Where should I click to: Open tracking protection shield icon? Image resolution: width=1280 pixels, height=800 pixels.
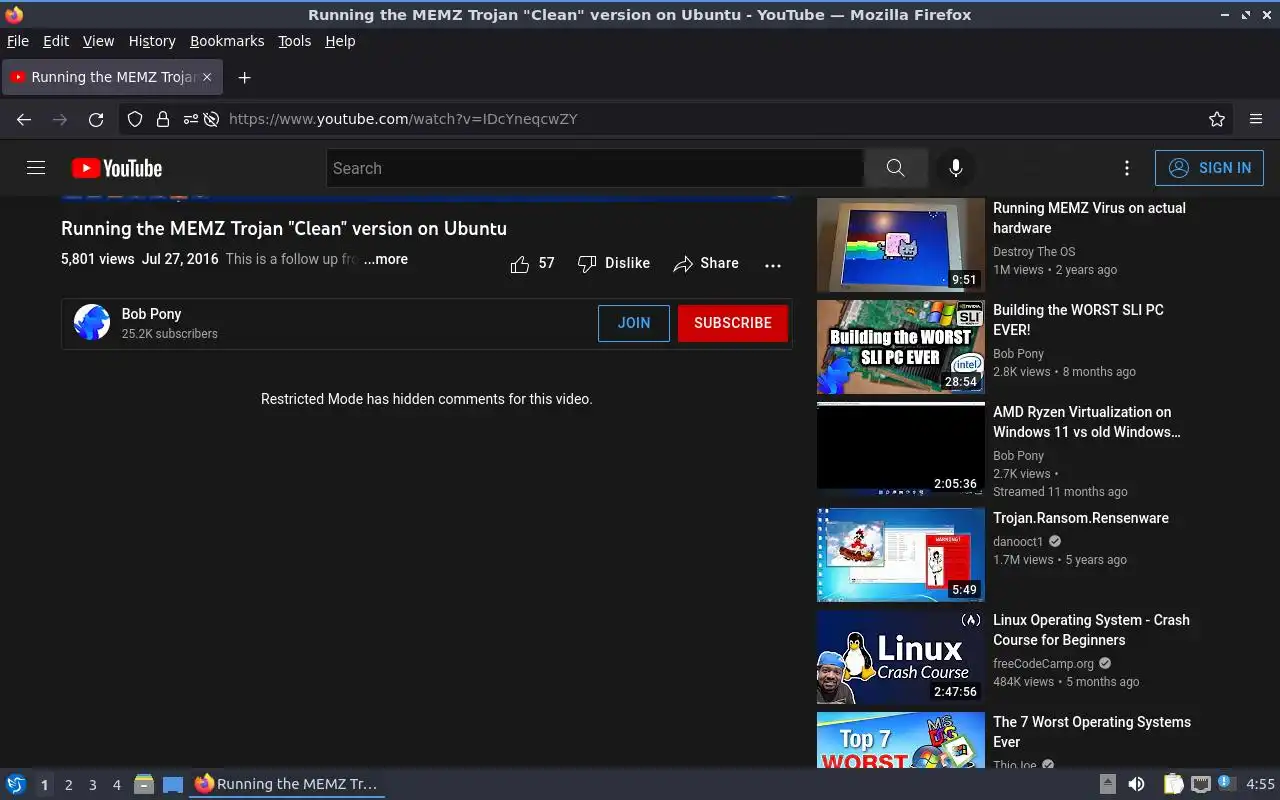click(135, 119)
